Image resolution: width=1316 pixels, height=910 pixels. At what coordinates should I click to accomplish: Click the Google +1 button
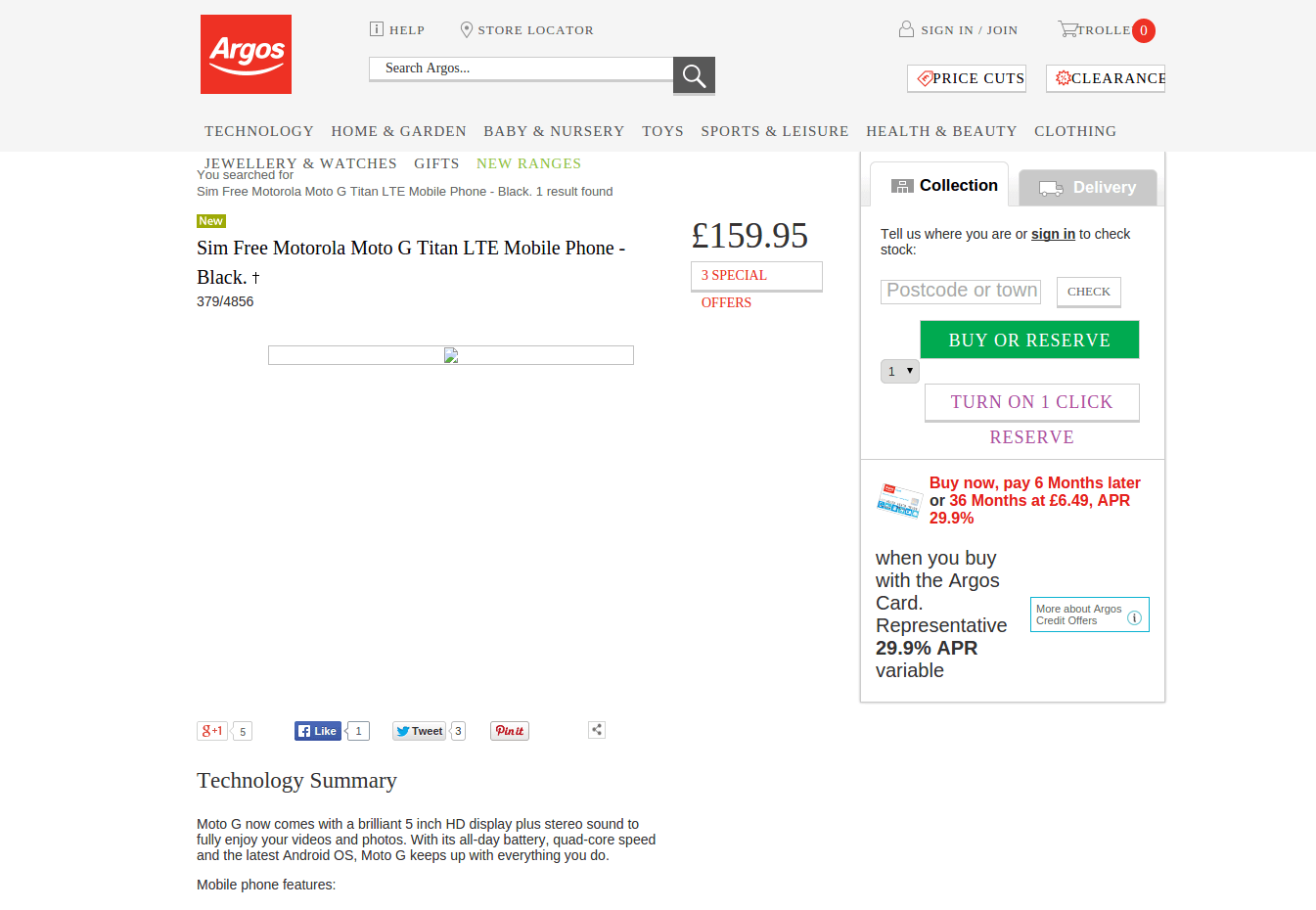point(212,731)
